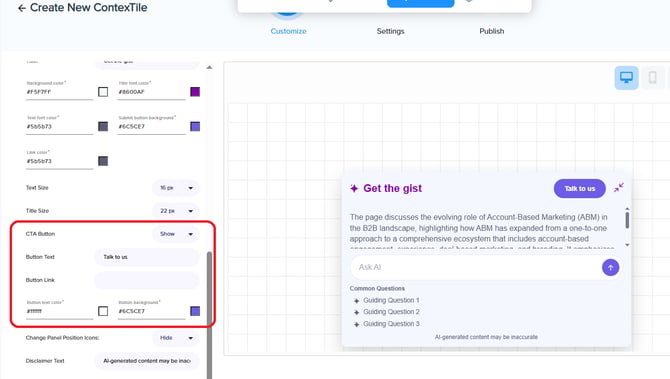The image size is (670, 379).
Task: Click the Button Text input field
Action: click(147, 257)
